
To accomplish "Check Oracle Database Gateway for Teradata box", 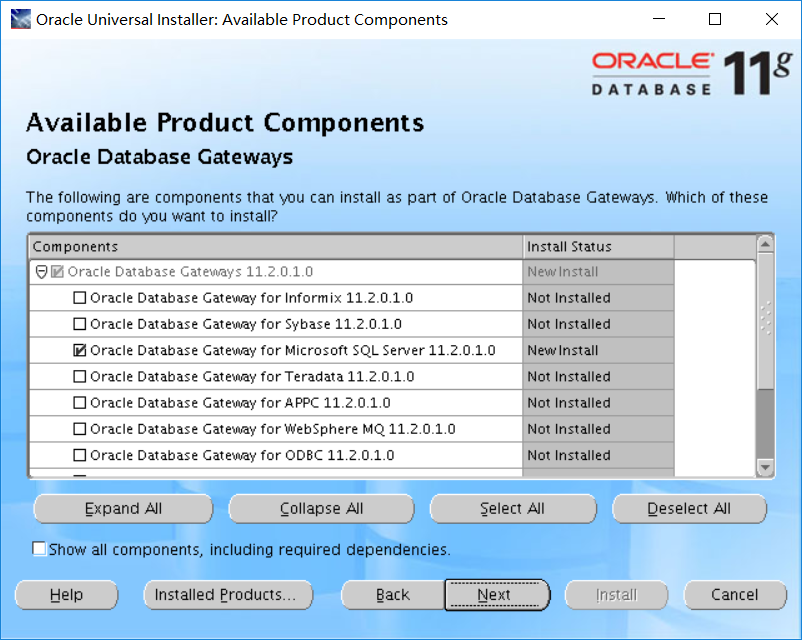I will coord(79,377).
